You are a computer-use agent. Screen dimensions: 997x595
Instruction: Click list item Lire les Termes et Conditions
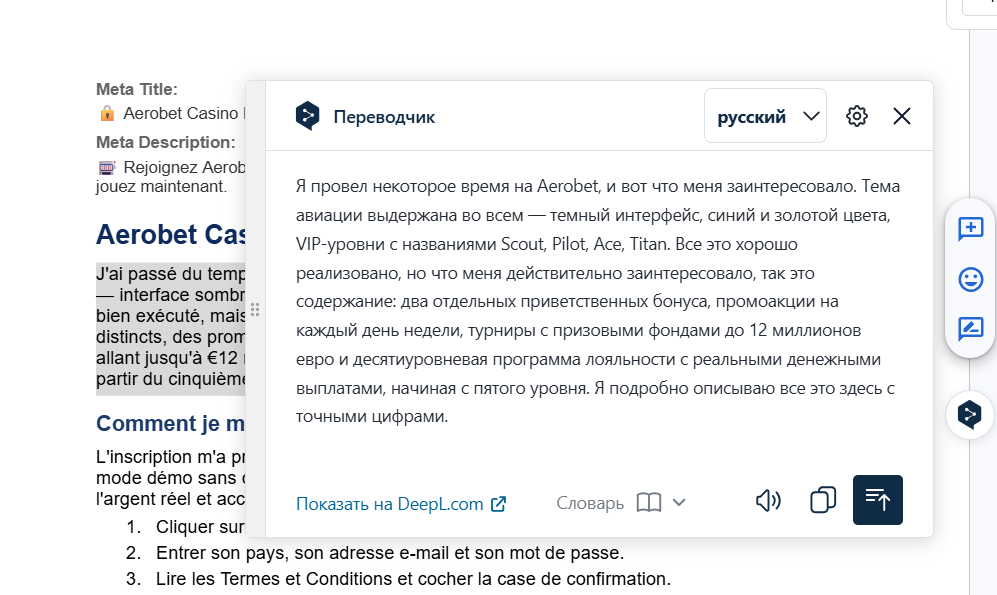(x=413, y=579)
